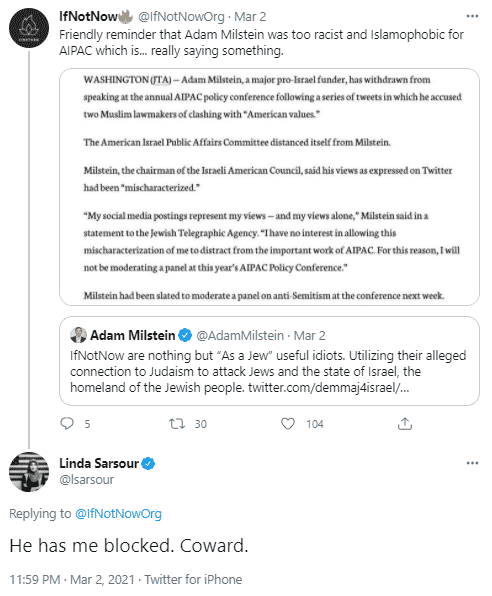
Task: Click Adam Milstein's small avatar in quoted tweet
Action: pyautogui.click(x=78, y=335)
